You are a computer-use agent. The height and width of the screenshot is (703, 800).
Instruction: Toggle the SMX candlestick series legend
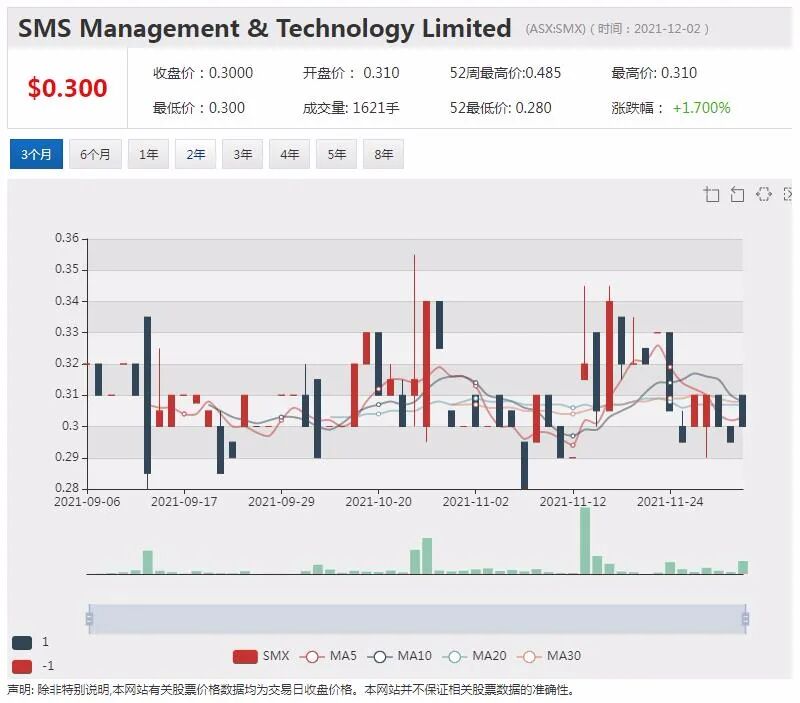click(261, 656)
